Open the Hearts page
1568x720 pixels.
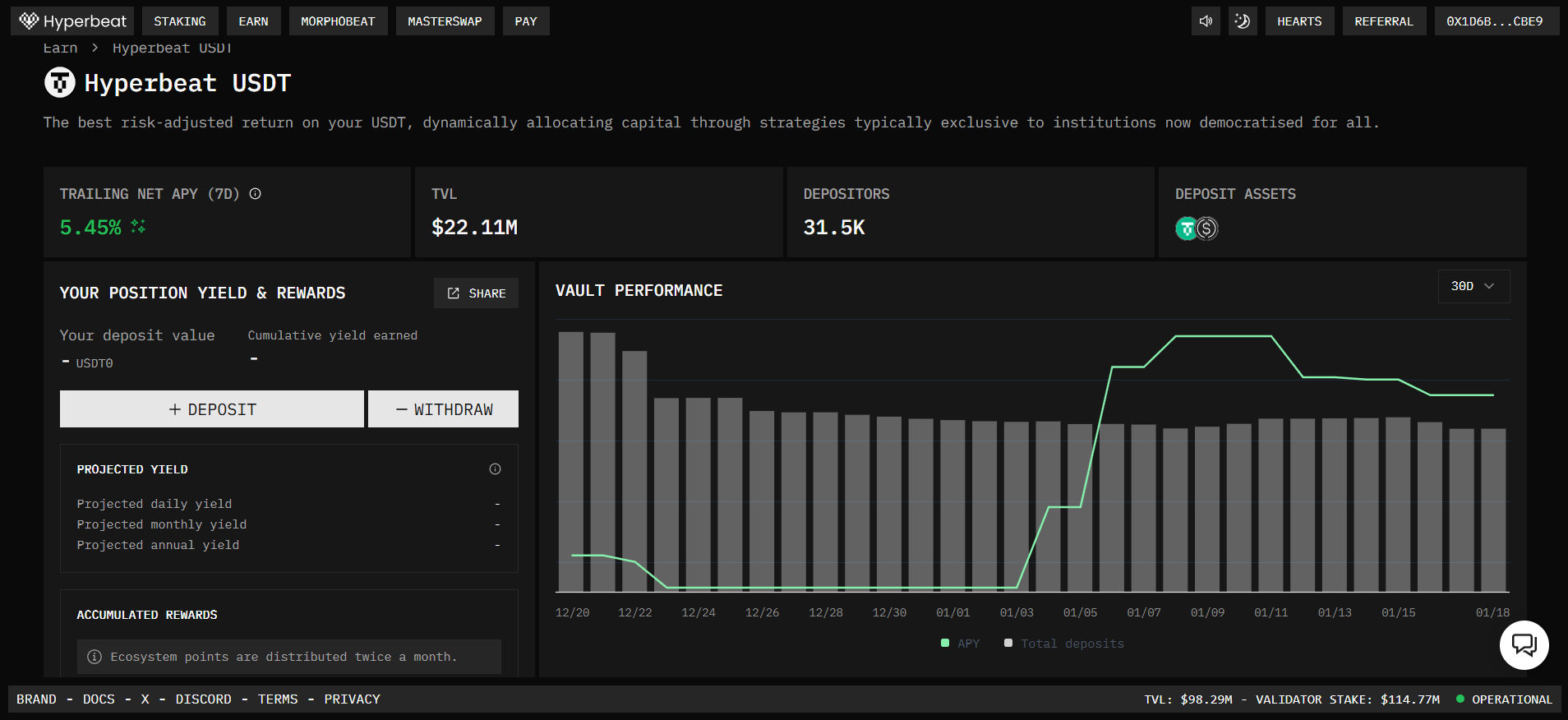coord(1299,21)
